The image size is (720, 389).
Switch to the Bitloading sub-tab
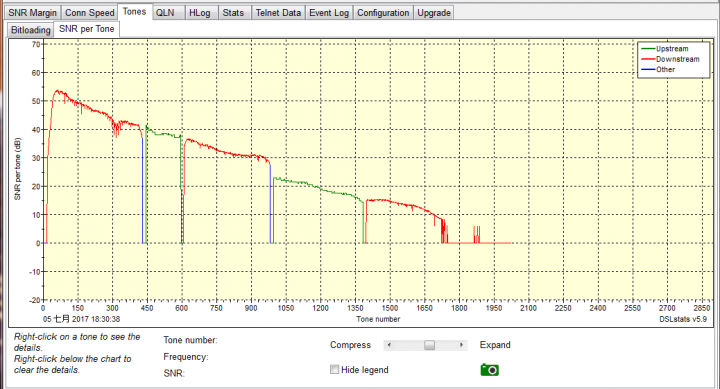(31, 30)
